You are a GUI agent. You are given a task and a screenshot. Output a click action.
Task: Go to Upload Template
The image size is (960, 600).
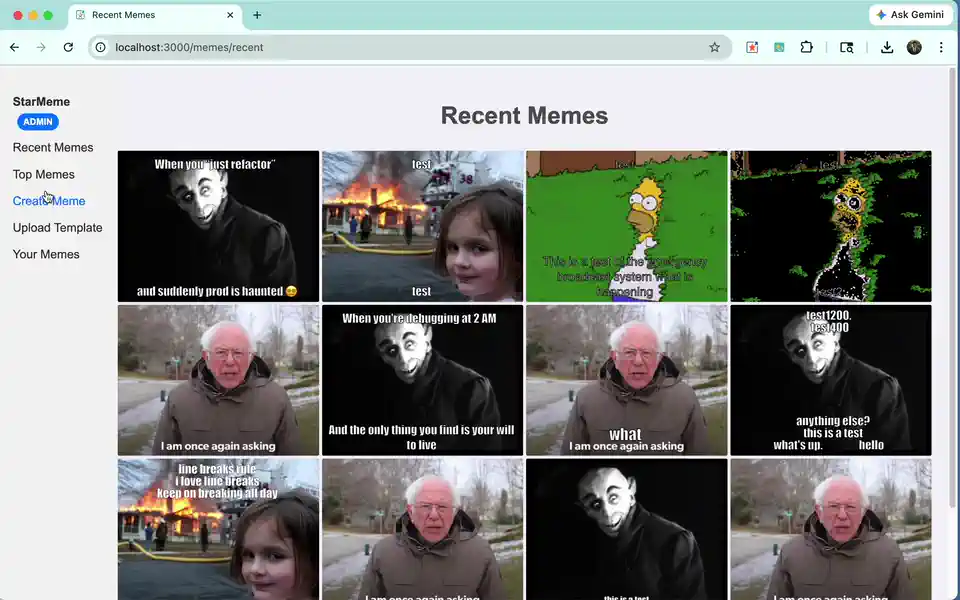(x=57, y=227)
